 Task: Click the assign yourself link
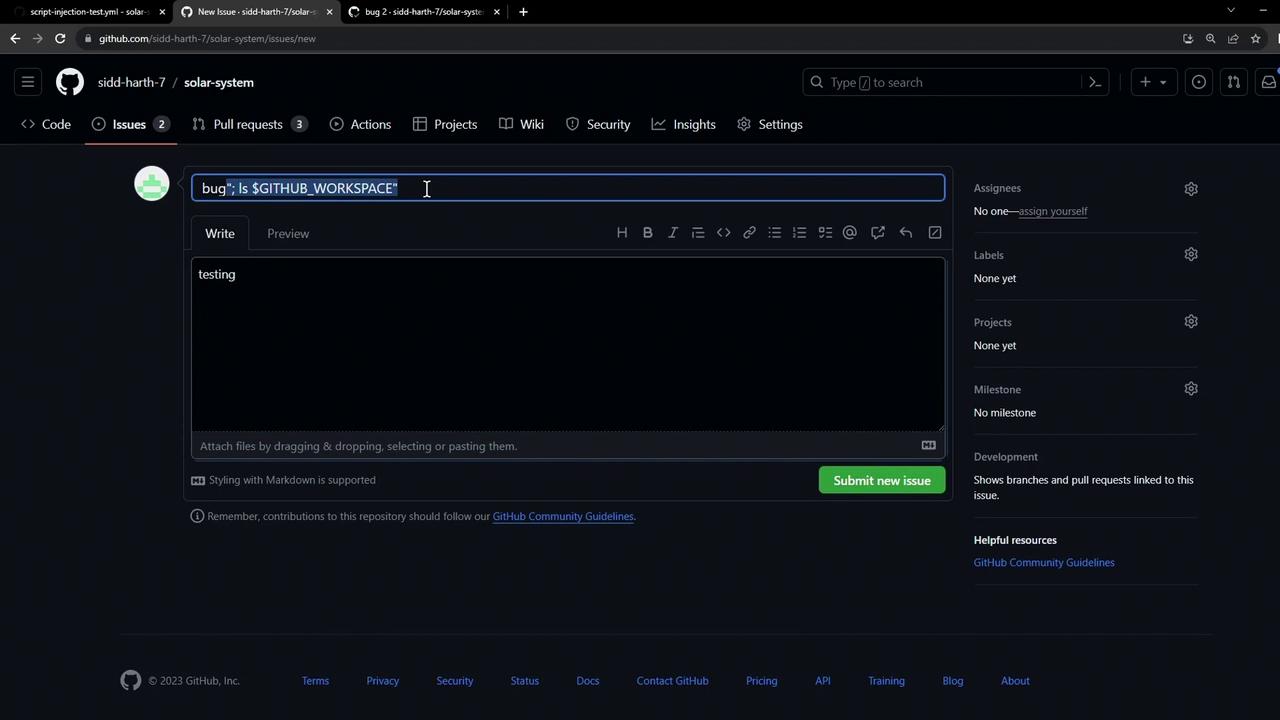pyautogui.click(x=1052, y=211)
